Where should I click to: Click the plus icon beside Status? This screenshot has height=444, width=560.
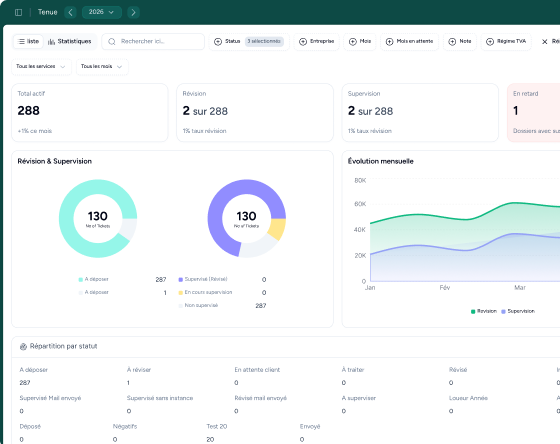(218, 42)
